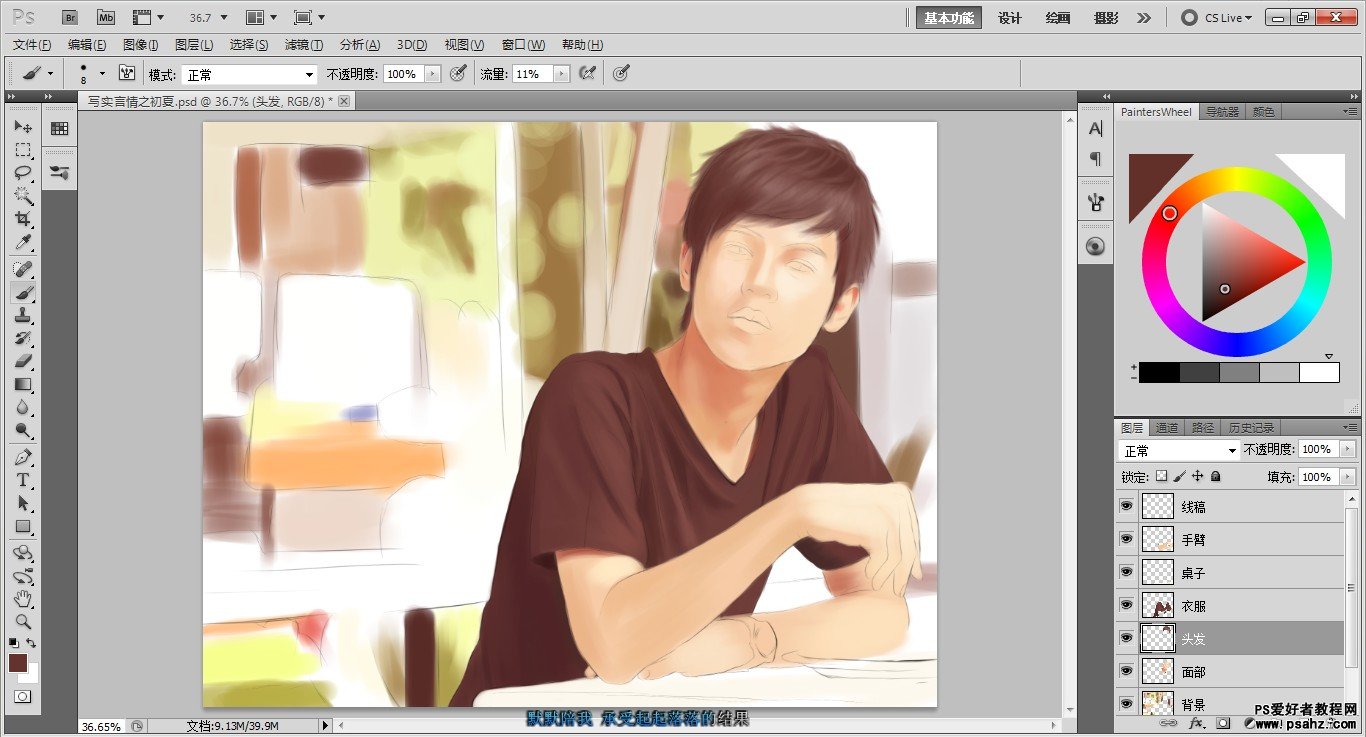Screen dimensions: 1366x737
Task: Open layer fill slider arrow
Action: coord(1347,477)
